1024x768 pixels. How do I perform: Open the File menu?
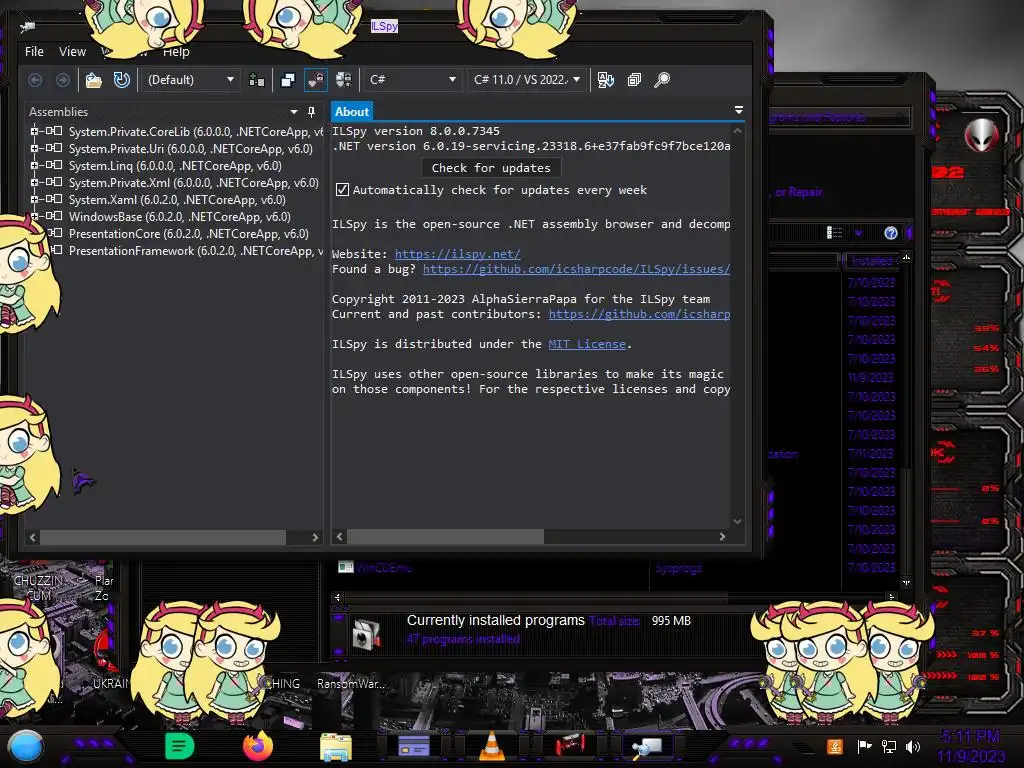[x=34, y=52]
